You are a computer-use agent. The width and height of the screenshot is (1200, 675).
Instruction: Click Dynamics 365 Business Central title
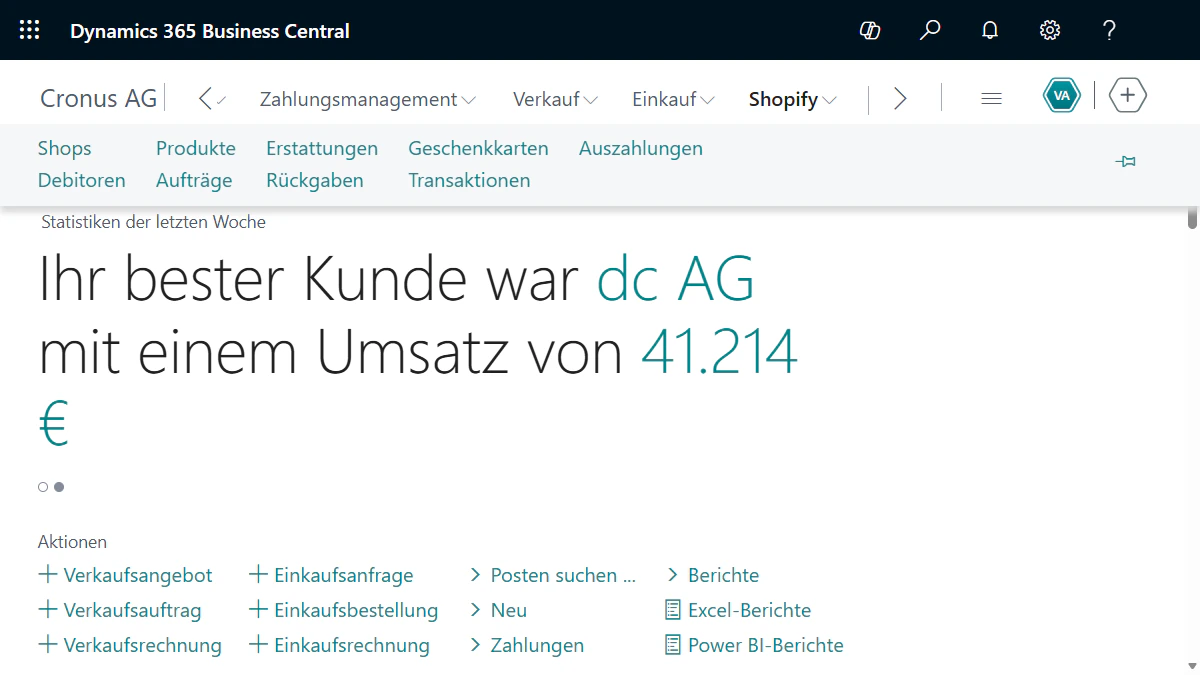pyautogui.click(x=210, y=31)
